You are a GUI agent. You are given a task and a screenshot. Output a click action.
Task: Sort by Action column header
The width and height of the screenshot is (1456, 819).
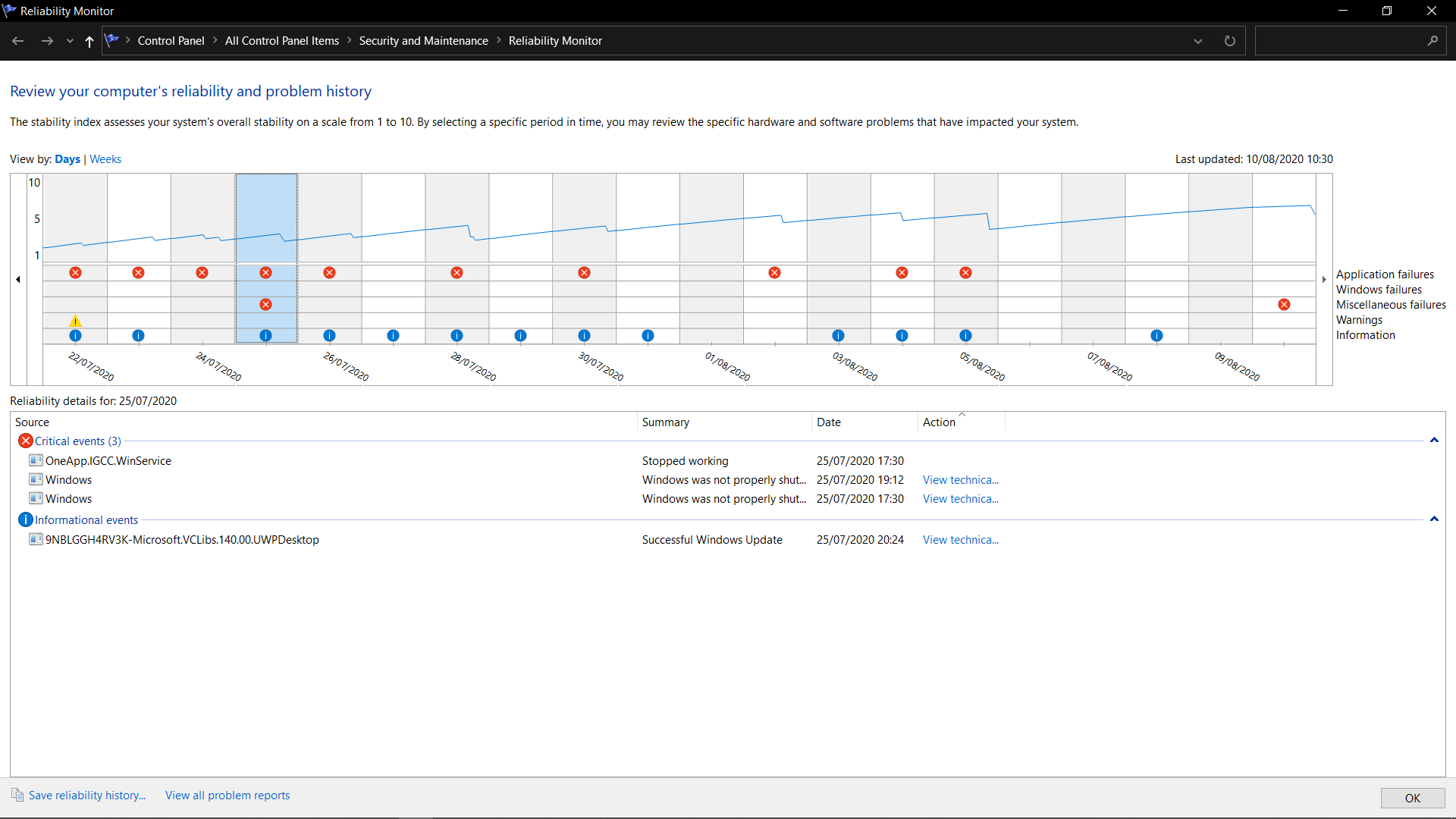coord(961,422)
